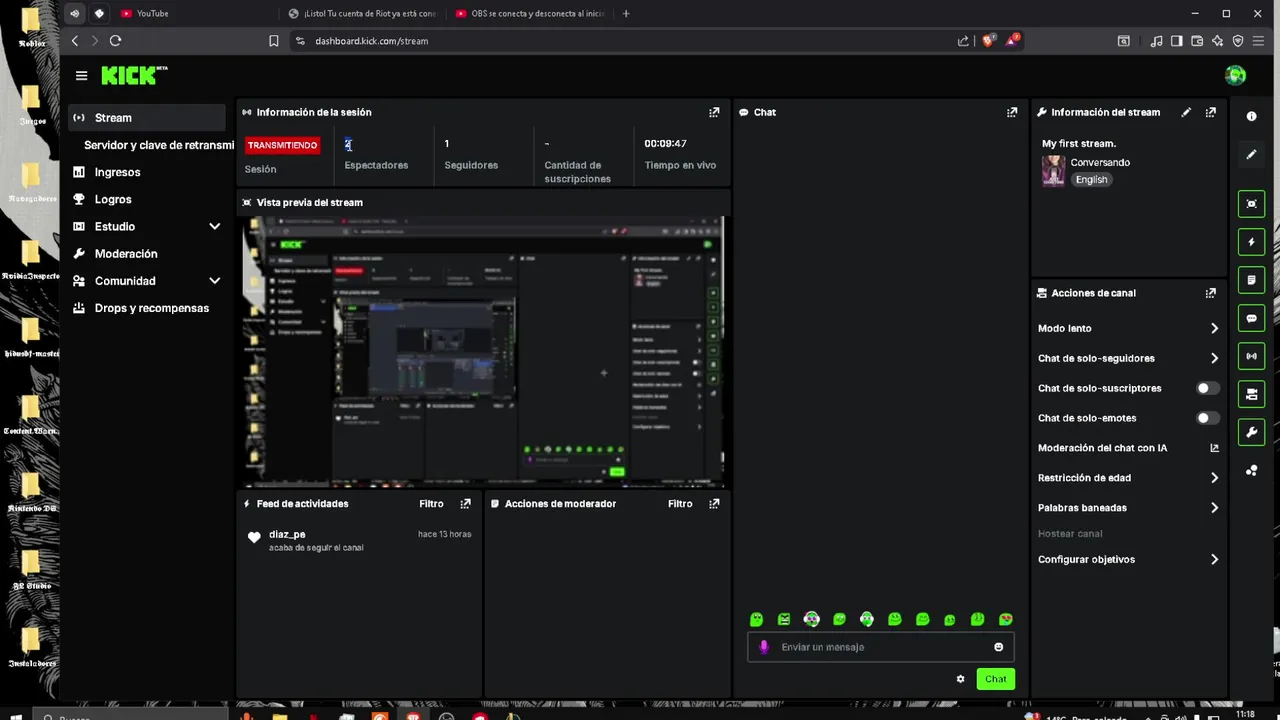The height and width of the screenshot is (720, 1280).
Task: Edit the stream information with the pencil icon
Action: pos(1186,112)
